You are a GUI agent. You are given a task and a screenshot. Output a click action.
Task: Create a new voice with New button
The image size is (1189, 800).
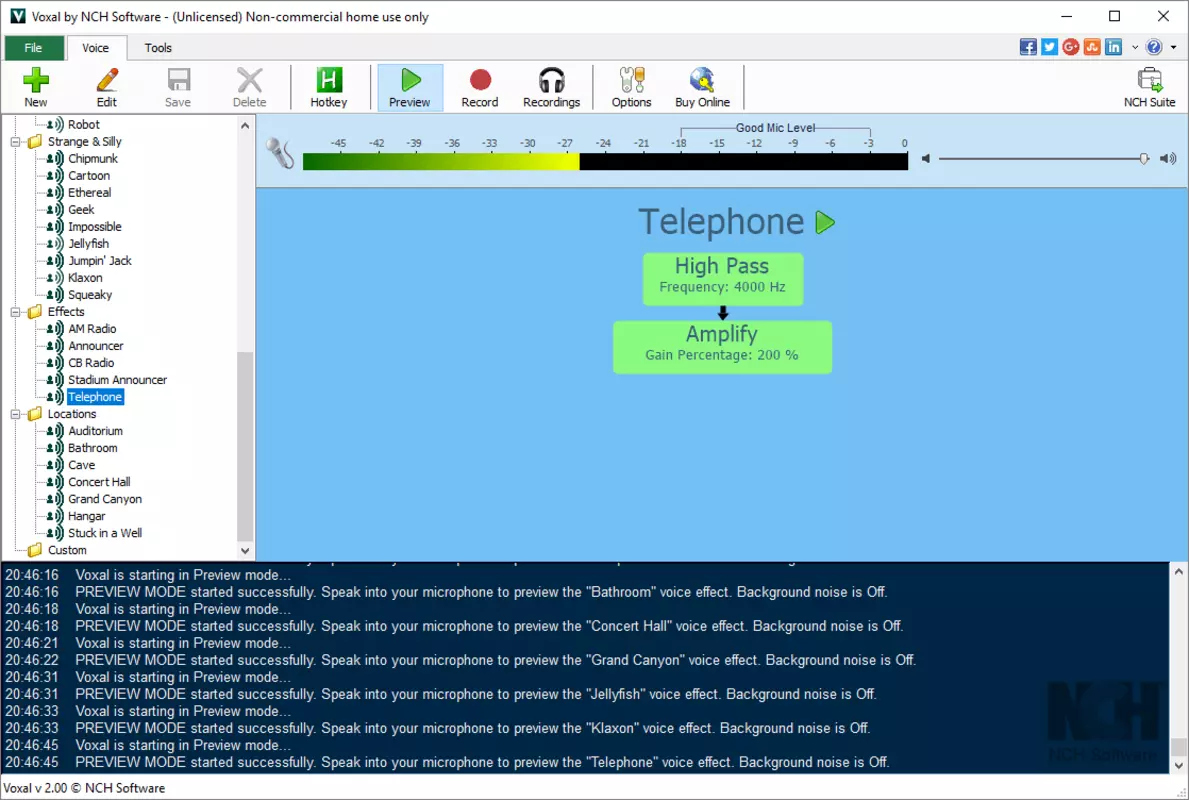(x=36, y=87)
